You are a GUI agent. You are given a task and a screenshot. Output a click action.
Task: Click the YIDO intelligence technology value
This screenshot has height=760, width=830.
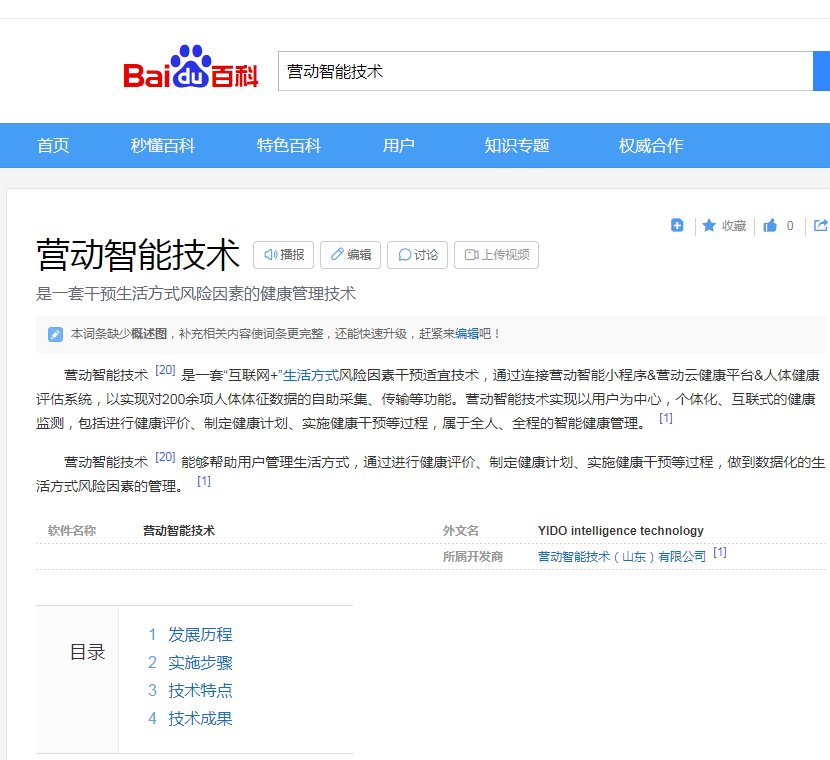coord(621,531)
